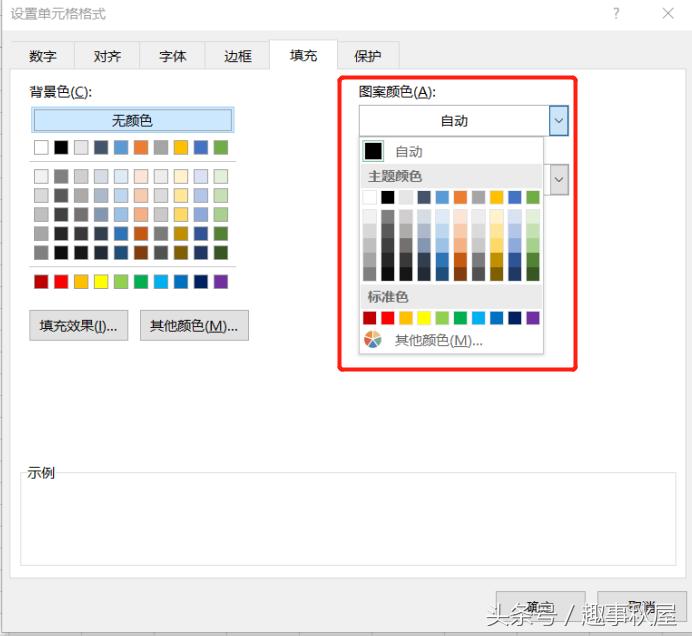Image resolution: width=692 pixels, height=636 pixels.
Task: Collapse the 图案颜色 dropdown arrow
Action: [x=559, y=120]
